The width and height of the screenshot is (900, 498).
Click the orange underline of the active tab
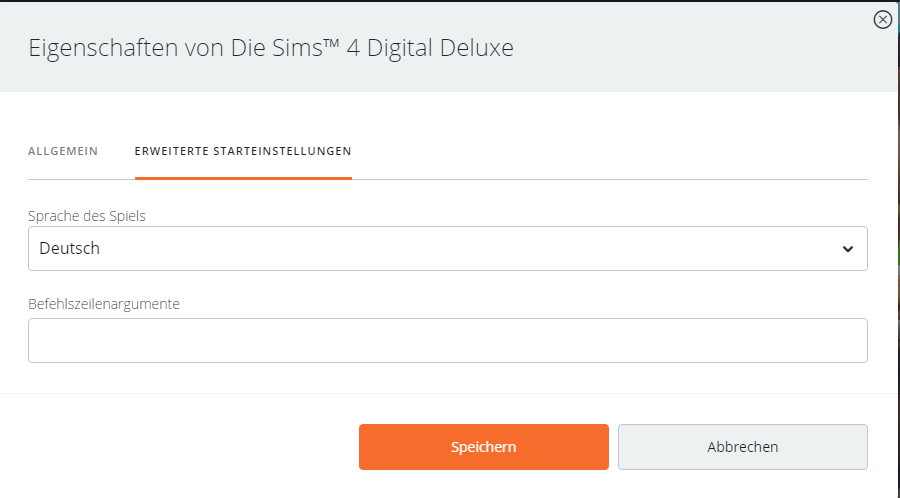coord(243,178)
